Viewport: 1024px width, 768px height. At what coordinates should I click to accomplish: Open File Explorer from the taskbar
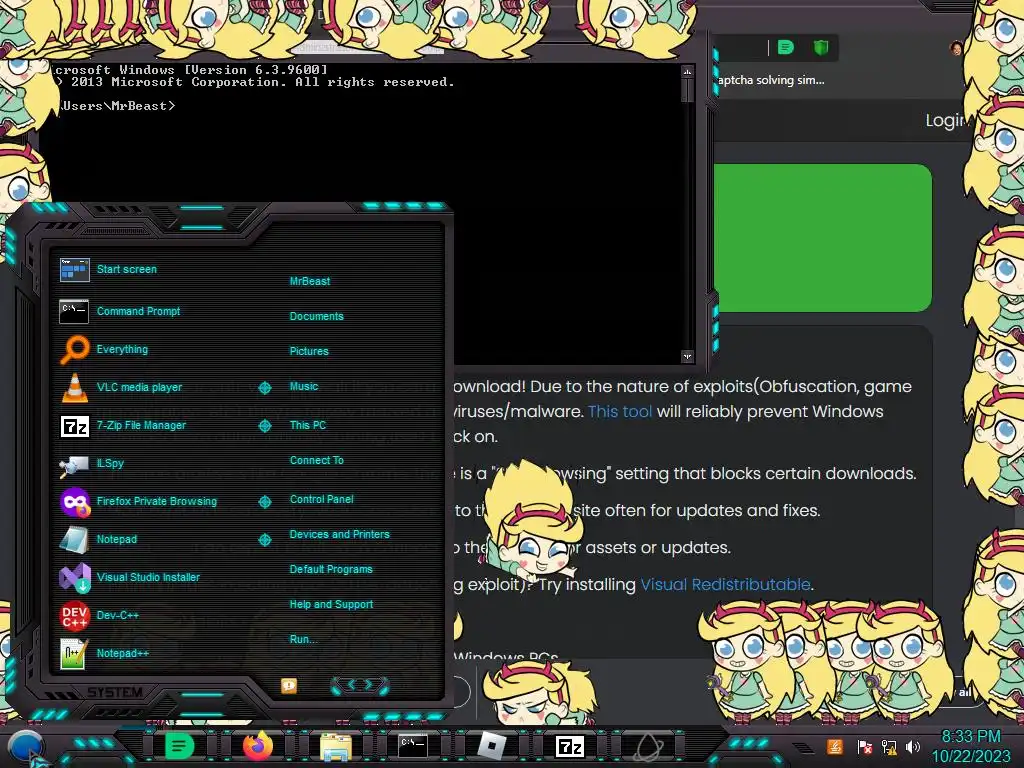click(x=336, y=746)
